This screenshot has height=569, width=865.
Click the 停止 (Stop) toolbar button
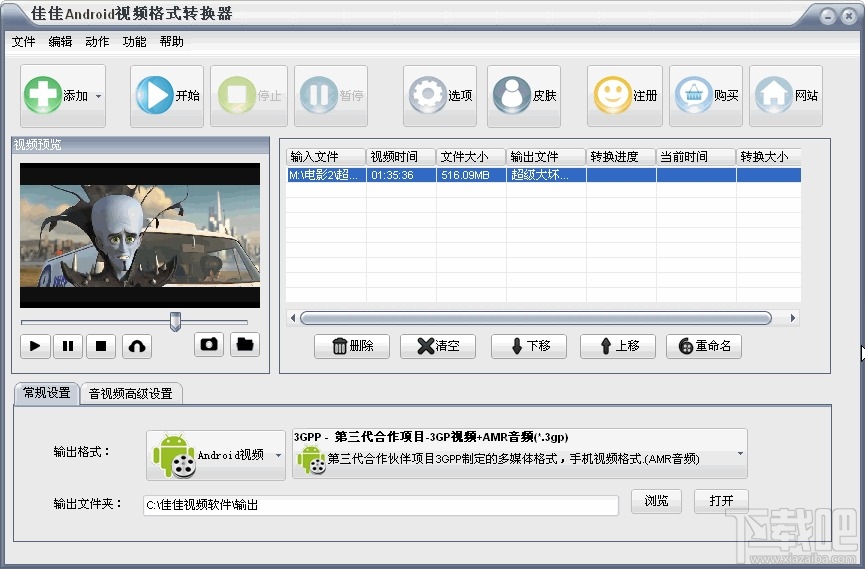coord(249,95)
